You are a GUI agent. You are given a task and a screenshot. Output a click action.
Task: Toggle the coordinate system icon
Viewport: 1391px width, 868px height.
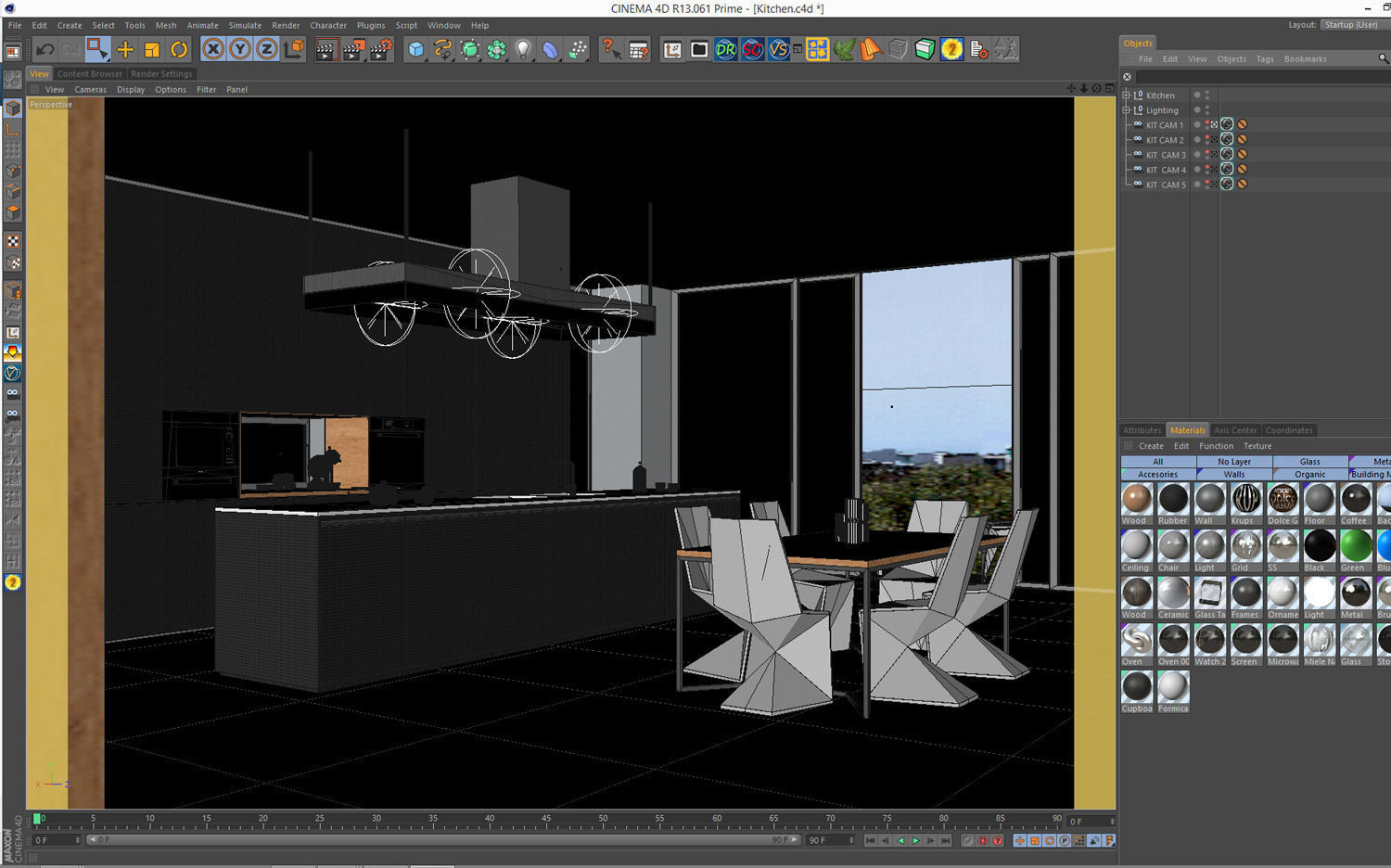pyautogui.click(x=294, y=49)
